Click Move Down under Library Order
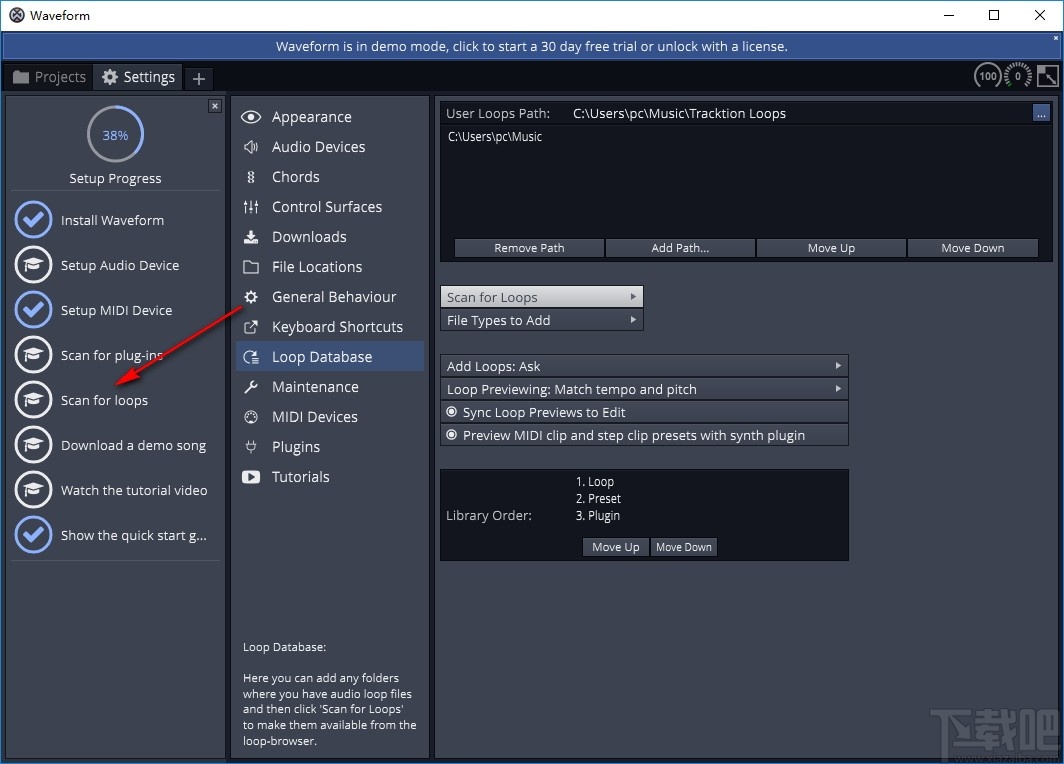1064x764 pixels. (683, 547)
